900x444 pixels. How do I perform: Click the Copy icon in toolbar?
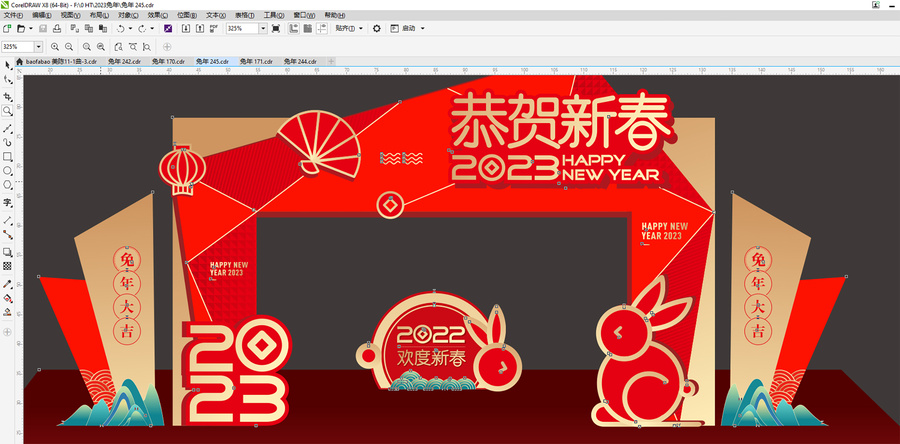click(x=89, y=28)
